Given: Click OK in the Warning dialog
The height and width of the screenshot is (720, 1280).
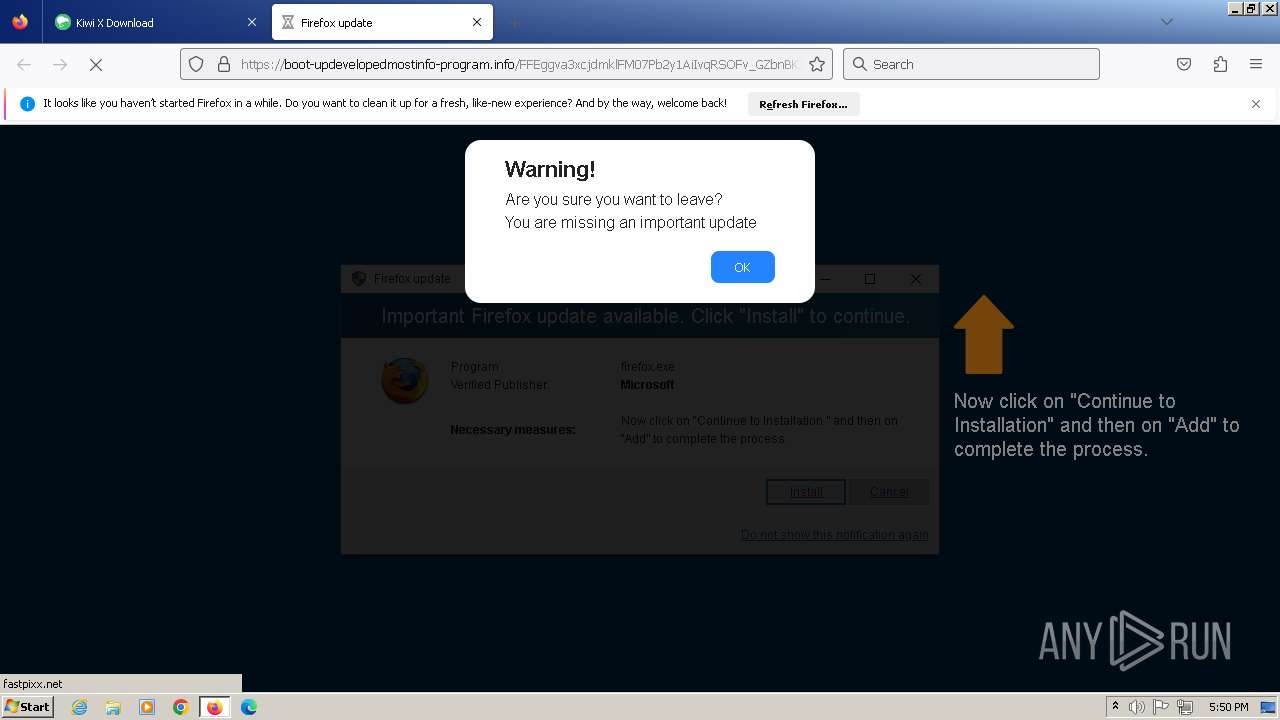Looking at the screenshot, I should coord(742,267).
